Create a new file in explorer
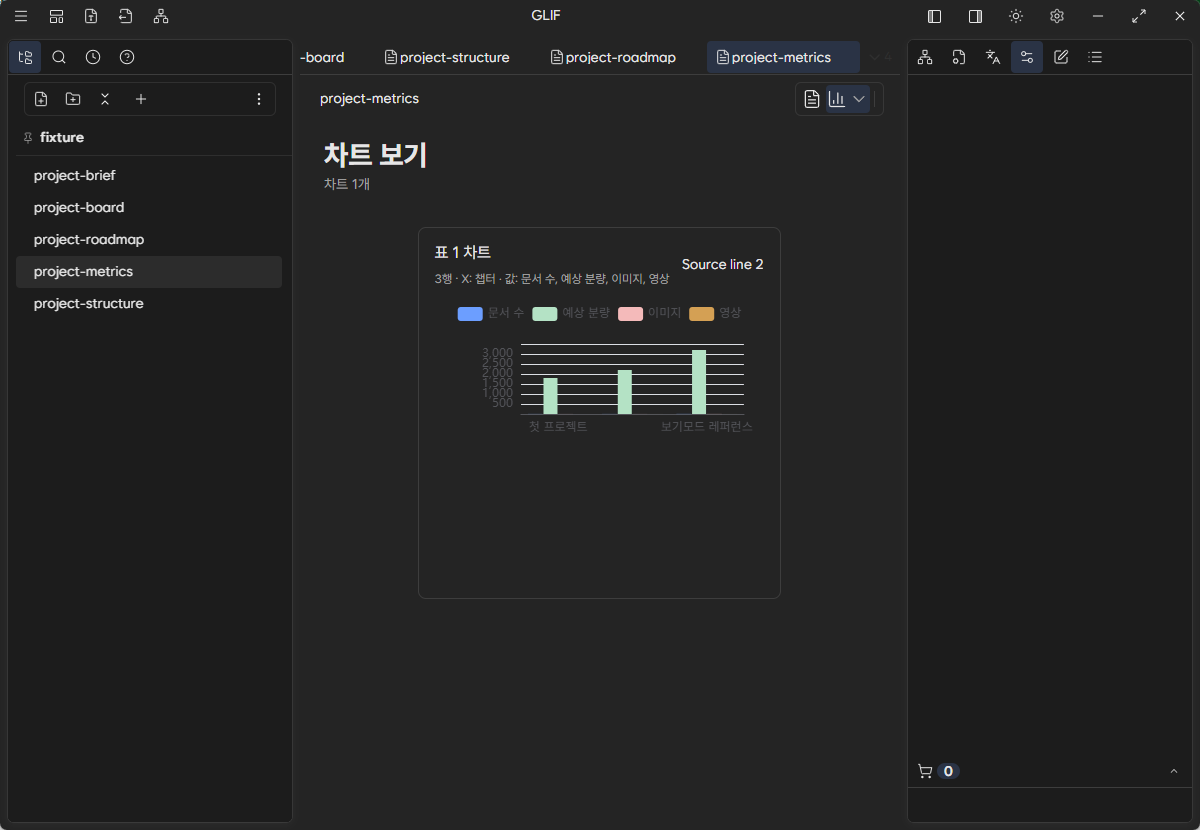 41,99
